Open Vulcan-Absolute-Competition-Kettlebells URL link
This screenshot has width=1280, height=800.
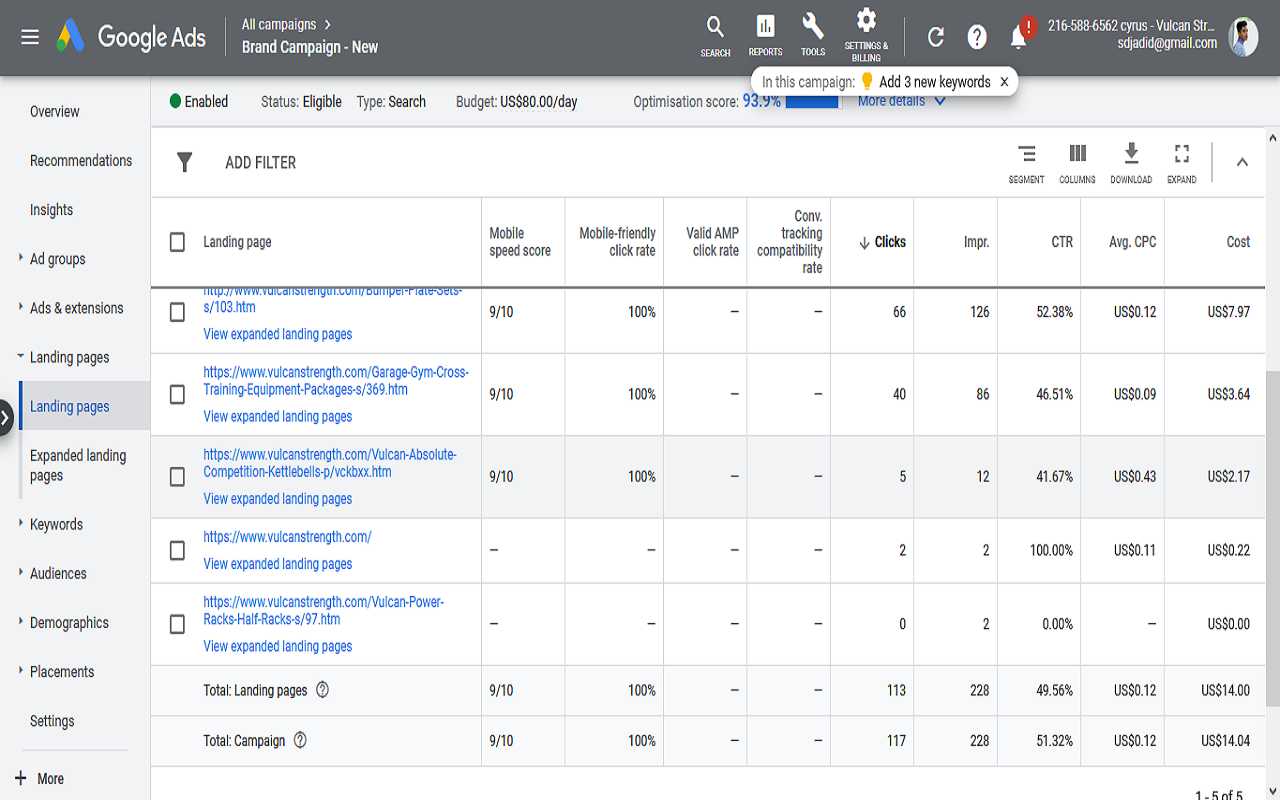coord(330,463)
